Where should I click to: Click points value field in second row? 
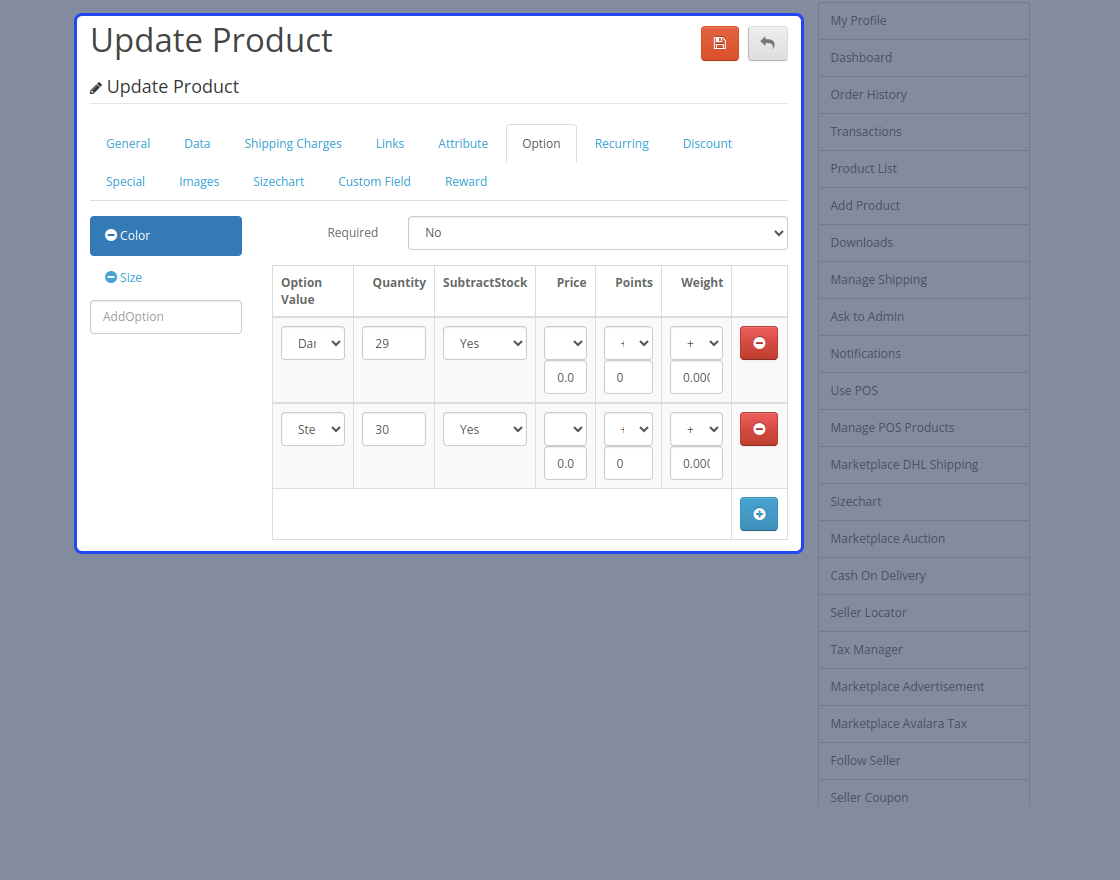coord(628,463)
